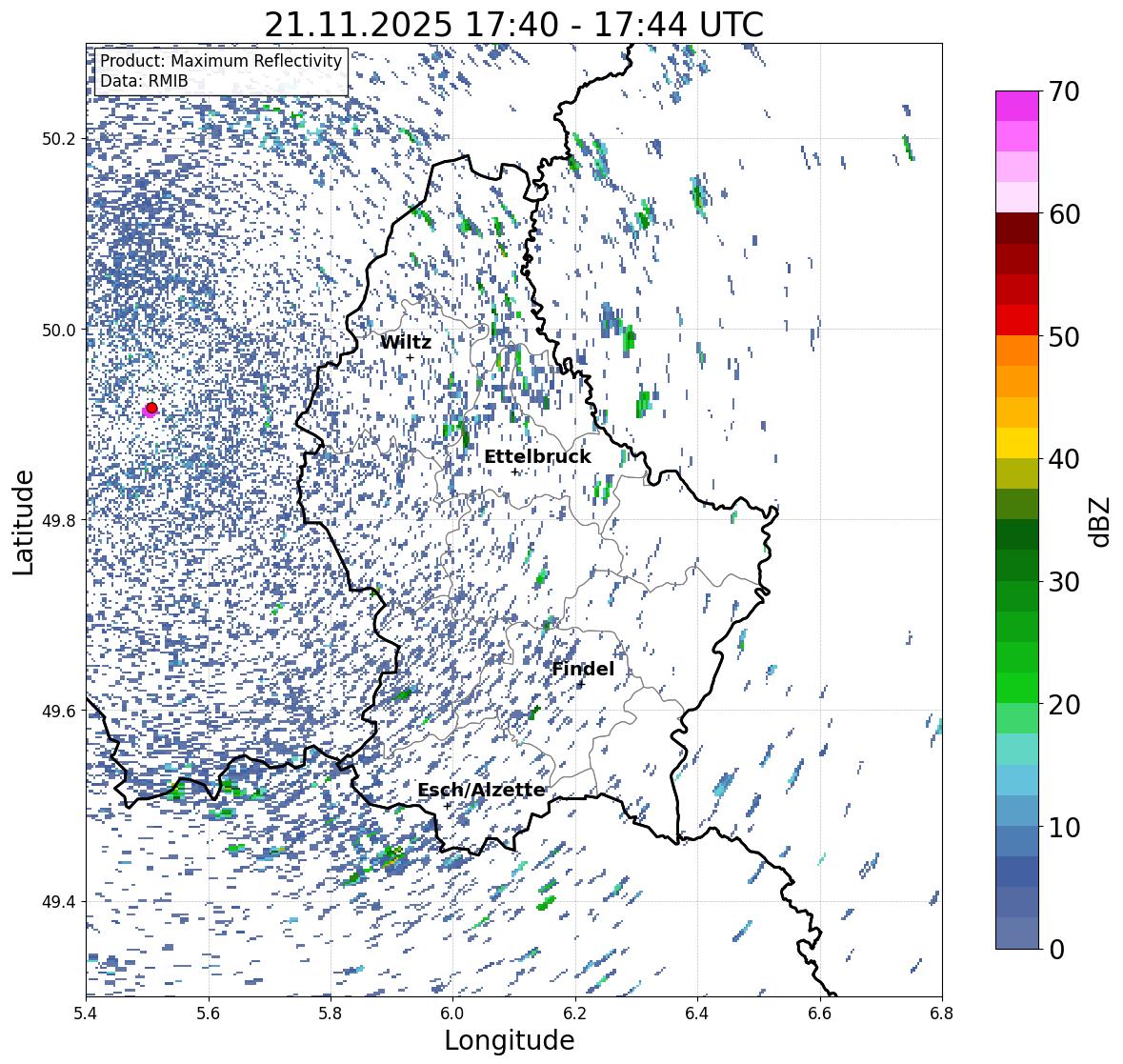Pick the magenta colorbar swatch near 70 dBZ
This screenshot has width=1123, height=1064.
pyautogui.click(x=1017, y=106)
